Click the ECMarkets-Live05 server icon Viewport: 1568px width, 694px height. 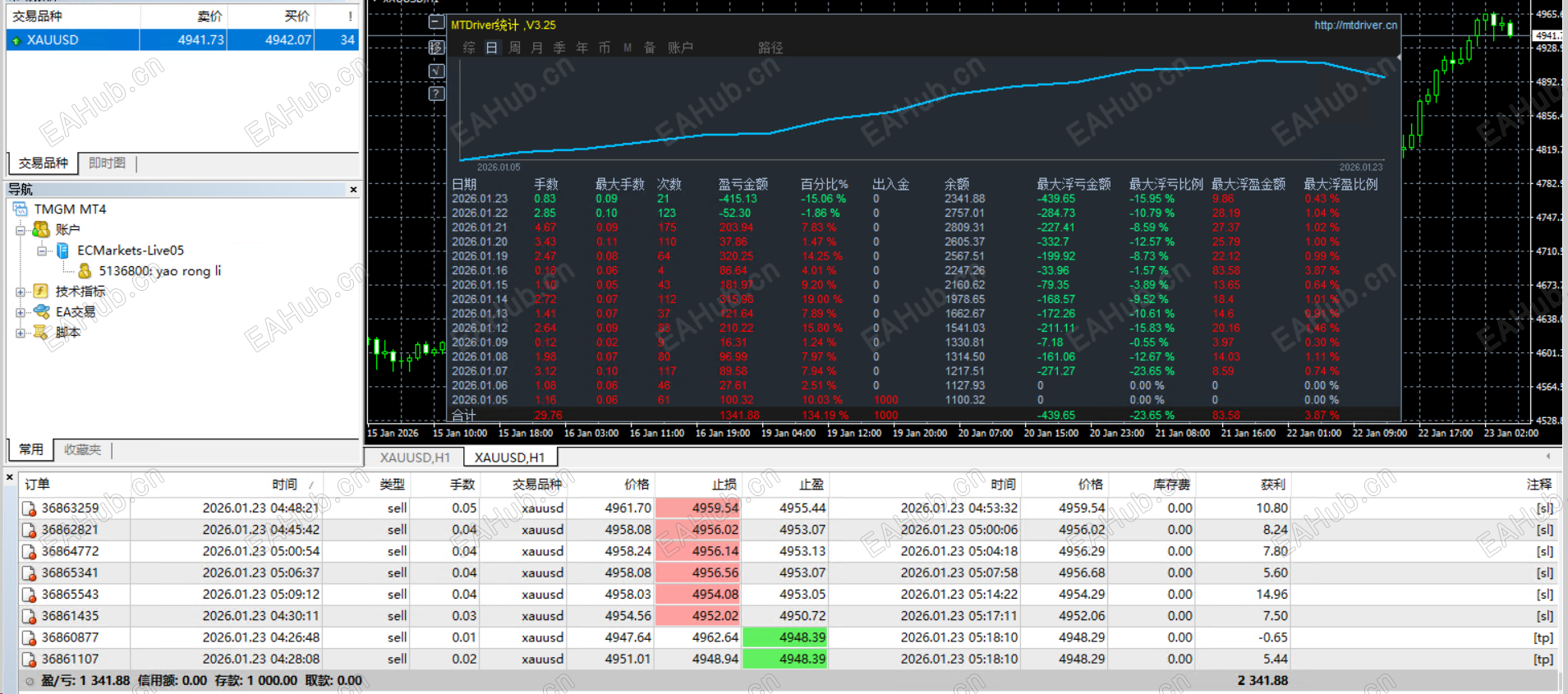pyautogui.click(x=62, y=250)
